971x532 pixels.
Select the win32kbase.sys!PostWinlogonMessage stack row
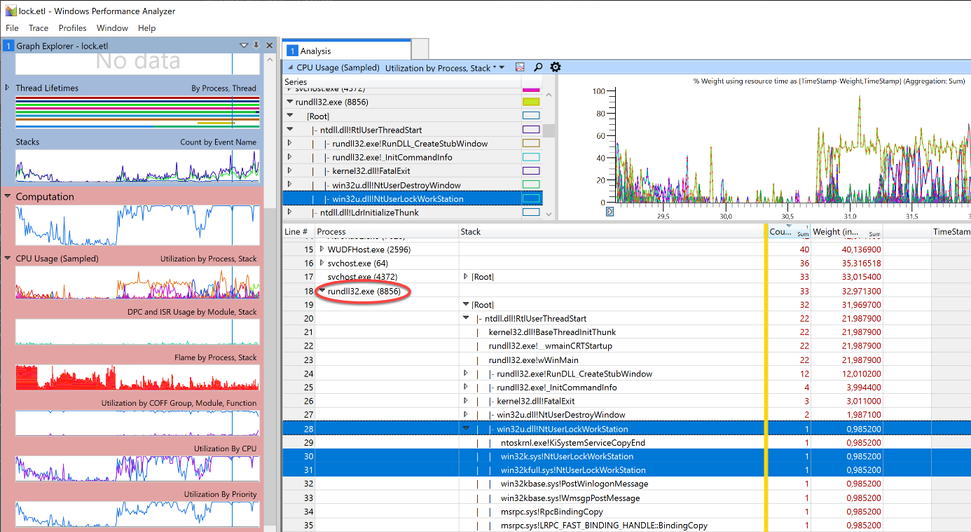pyautogui.click(x=573, y=484)
